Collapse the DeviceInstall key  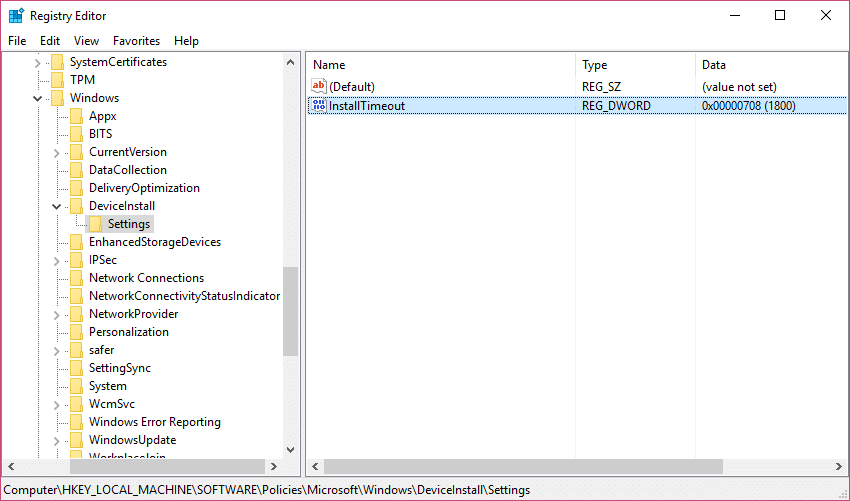tap(56, 207)
